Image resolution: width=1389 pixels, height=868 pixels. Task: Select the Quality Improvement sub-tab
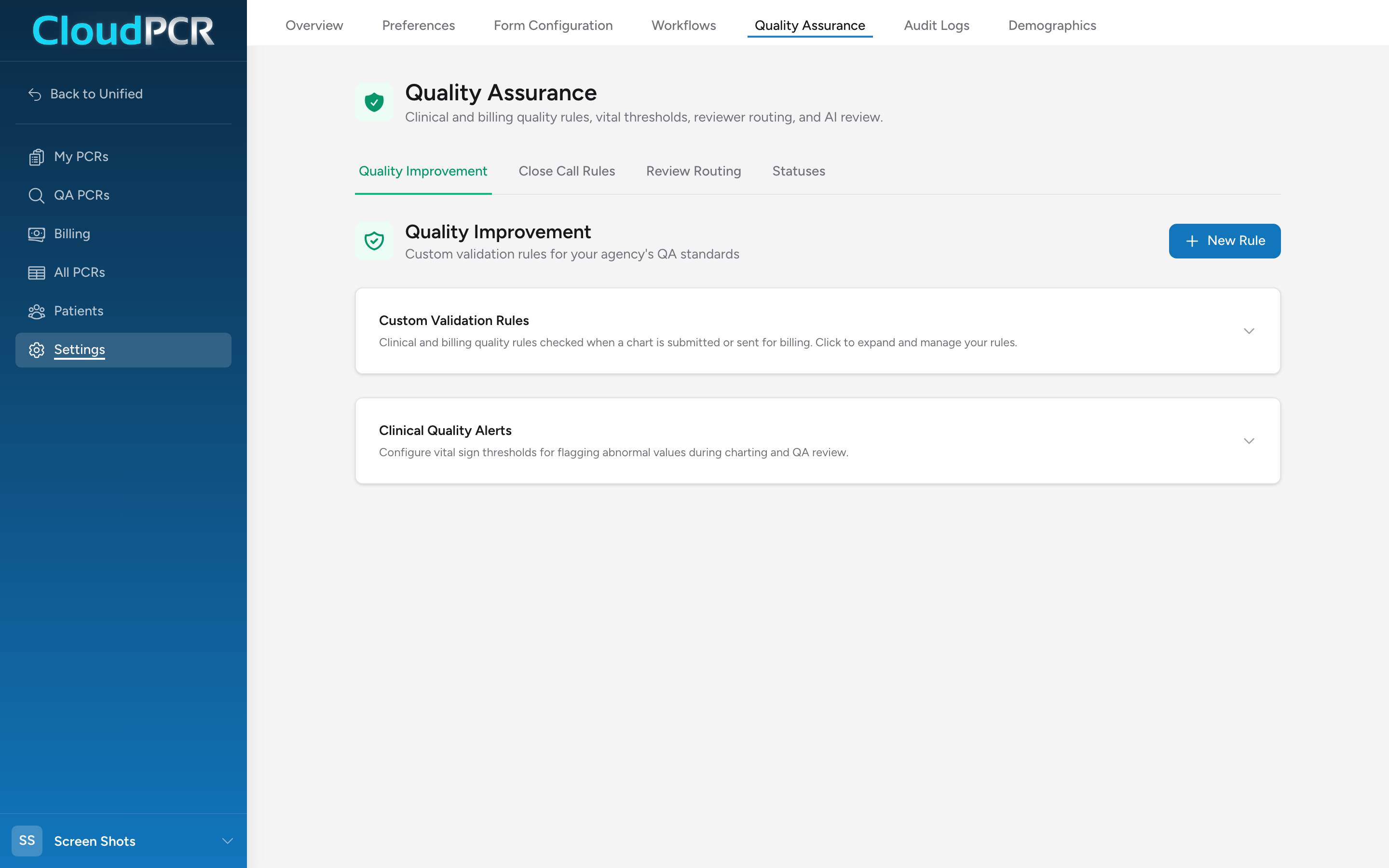pos(422,171)
